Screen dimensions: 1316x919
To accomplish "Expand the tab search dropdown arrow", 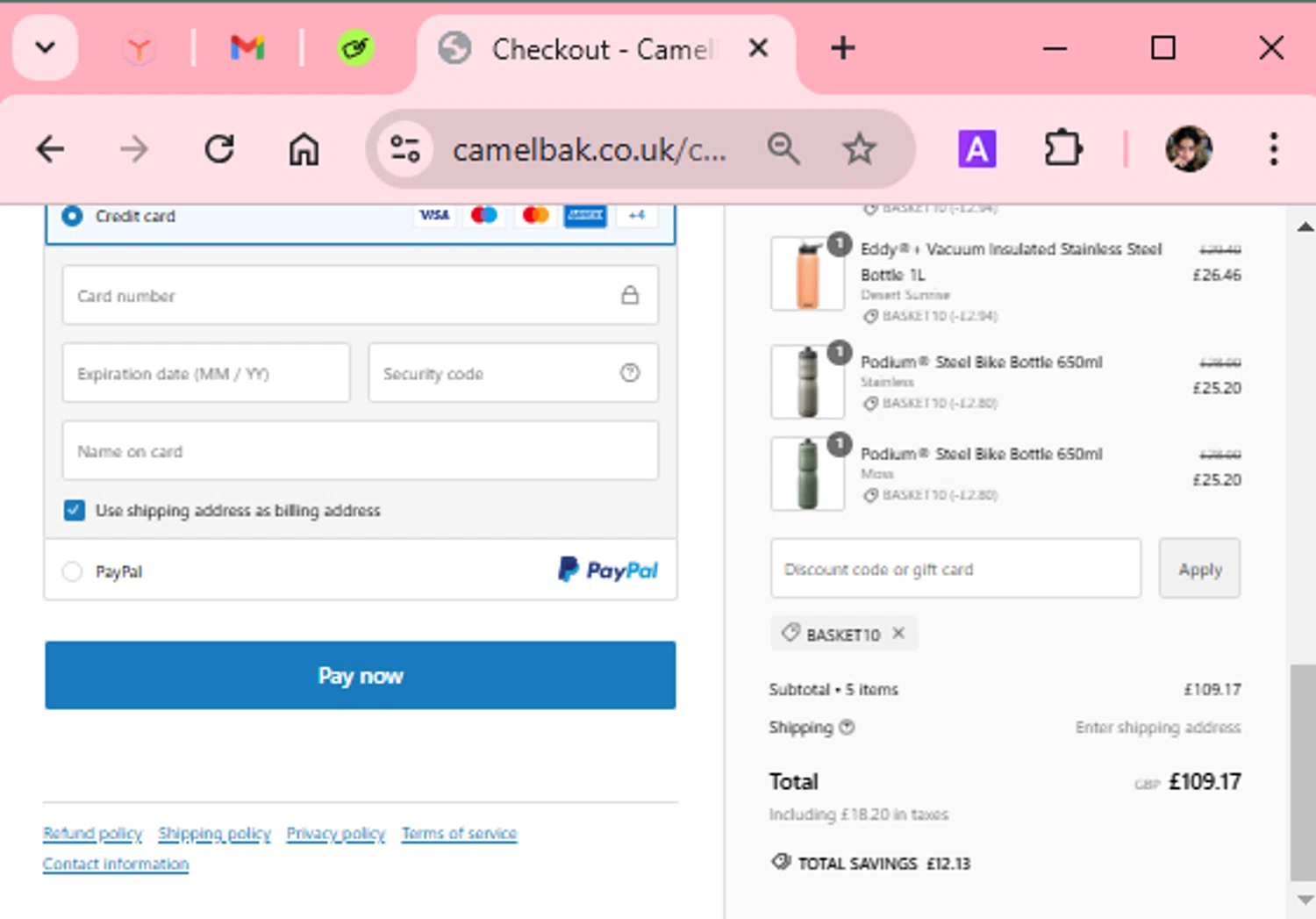I will click(45, 47).
